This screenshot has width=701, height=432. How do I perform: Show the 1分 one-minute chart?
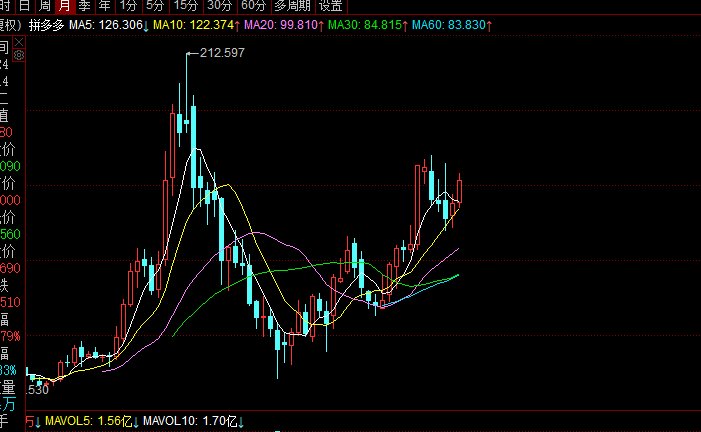click(128, 6)
